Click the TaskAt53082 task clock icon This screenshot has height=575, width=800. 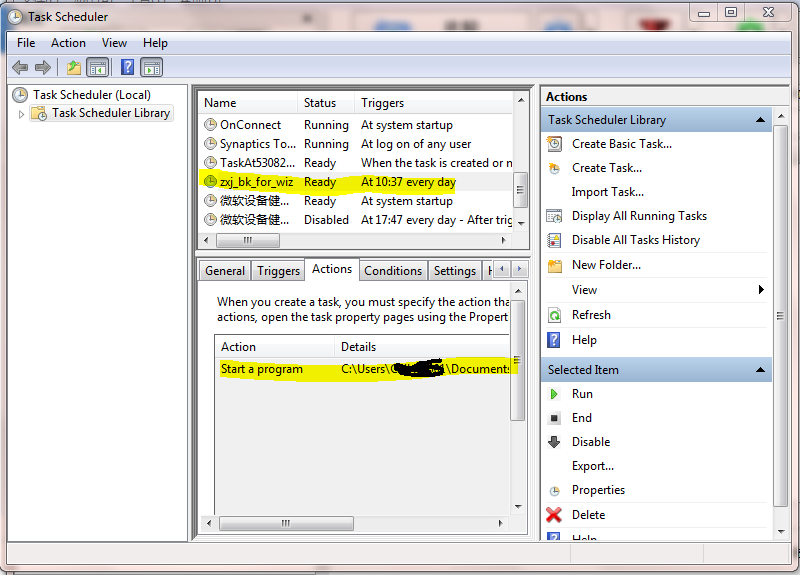pos(210,162)
